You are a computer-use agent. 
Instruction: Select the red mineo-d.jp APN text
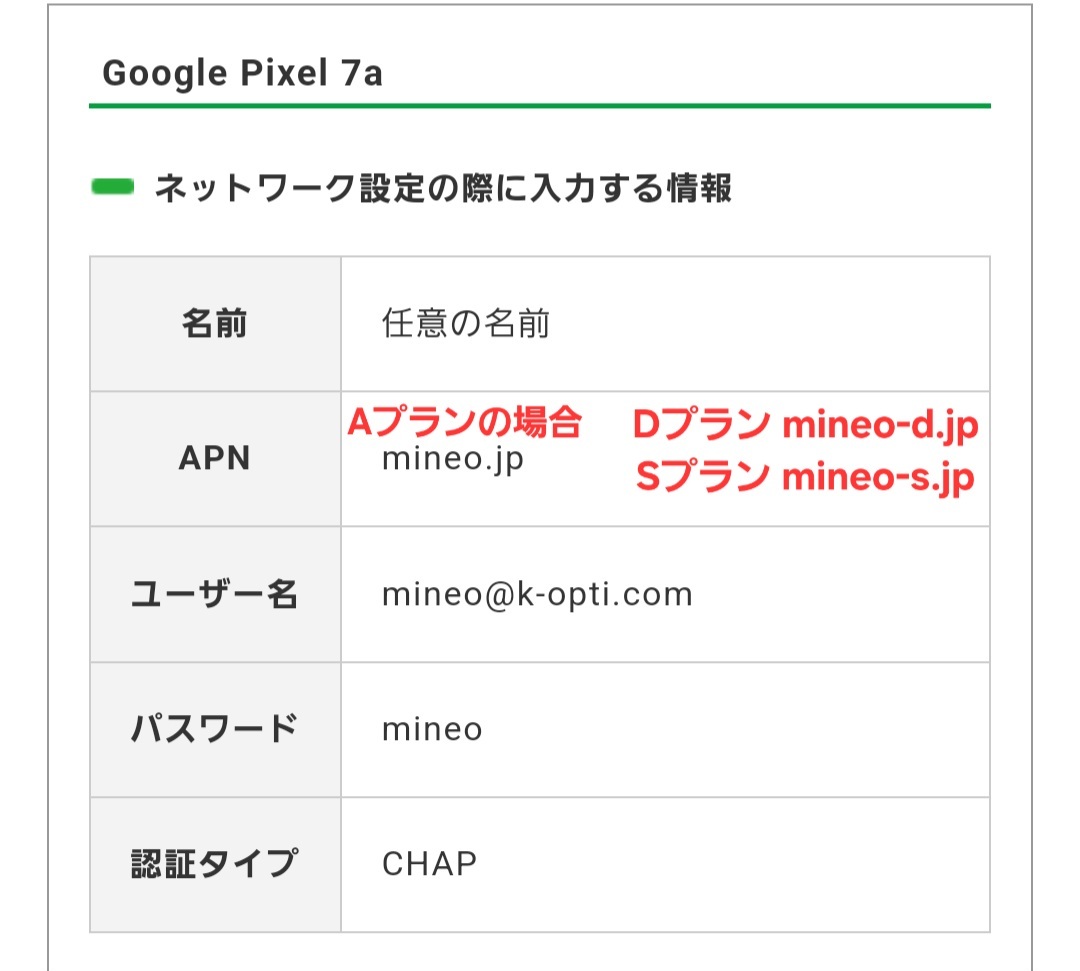pos(879,426)
